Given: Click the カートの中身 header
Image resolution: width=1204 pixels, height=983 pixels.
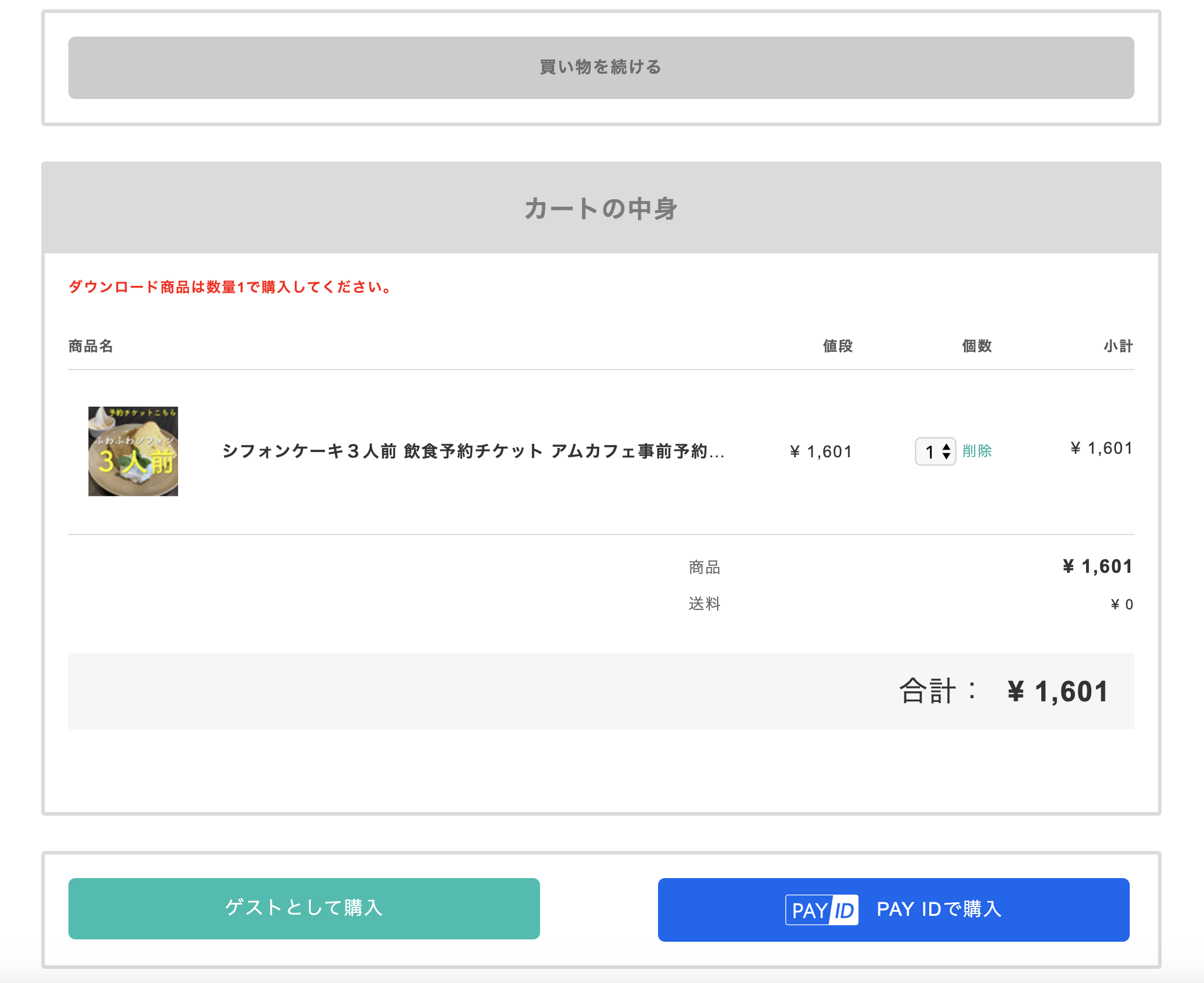Looking at the screenshot, I should [x=601, y=209].
